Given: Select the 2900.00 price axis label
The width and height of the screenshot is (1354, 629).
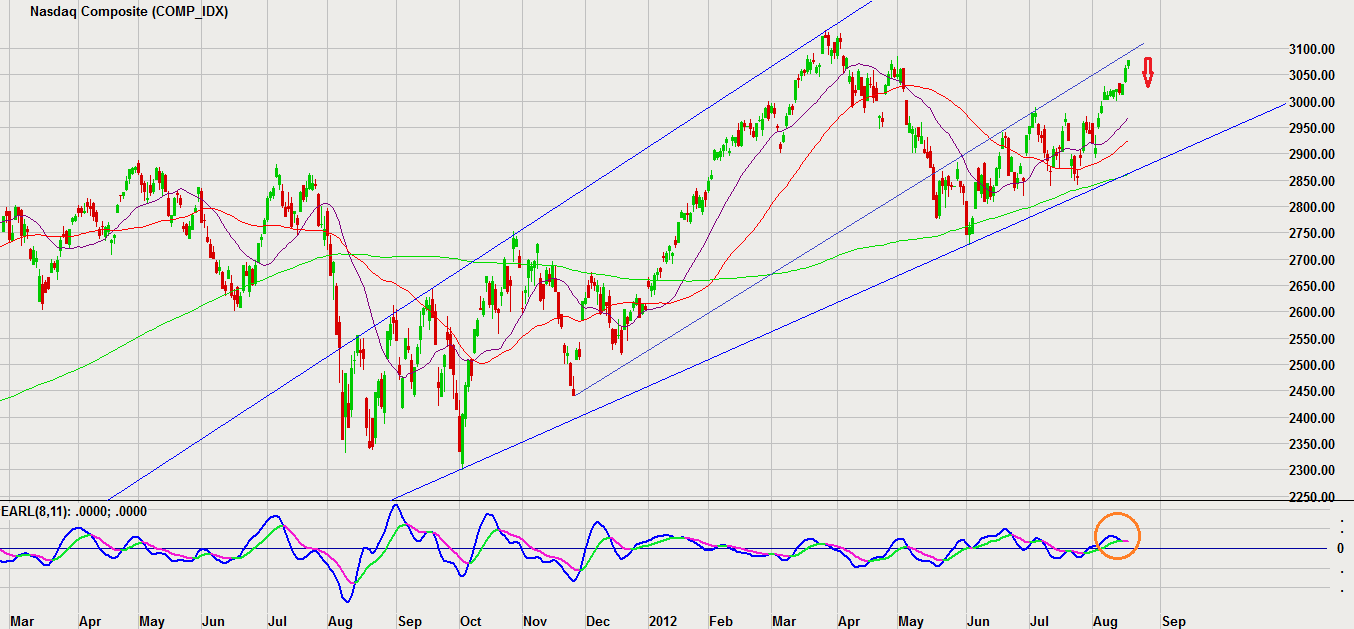Looking at the screenshot, I should 1309,155.
